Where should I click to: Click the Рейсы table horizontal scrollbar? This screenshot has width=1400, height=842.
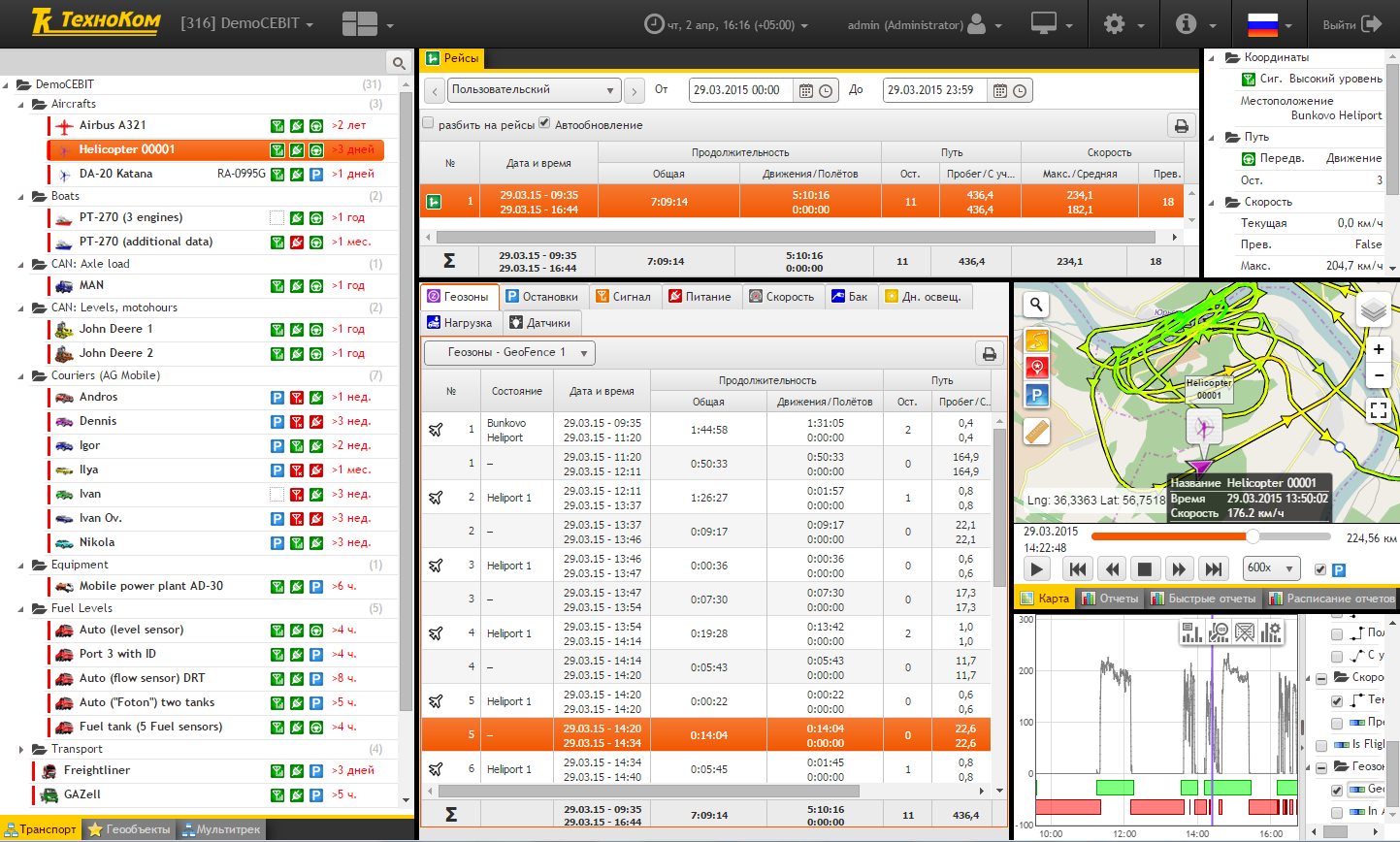pos(796,237)
